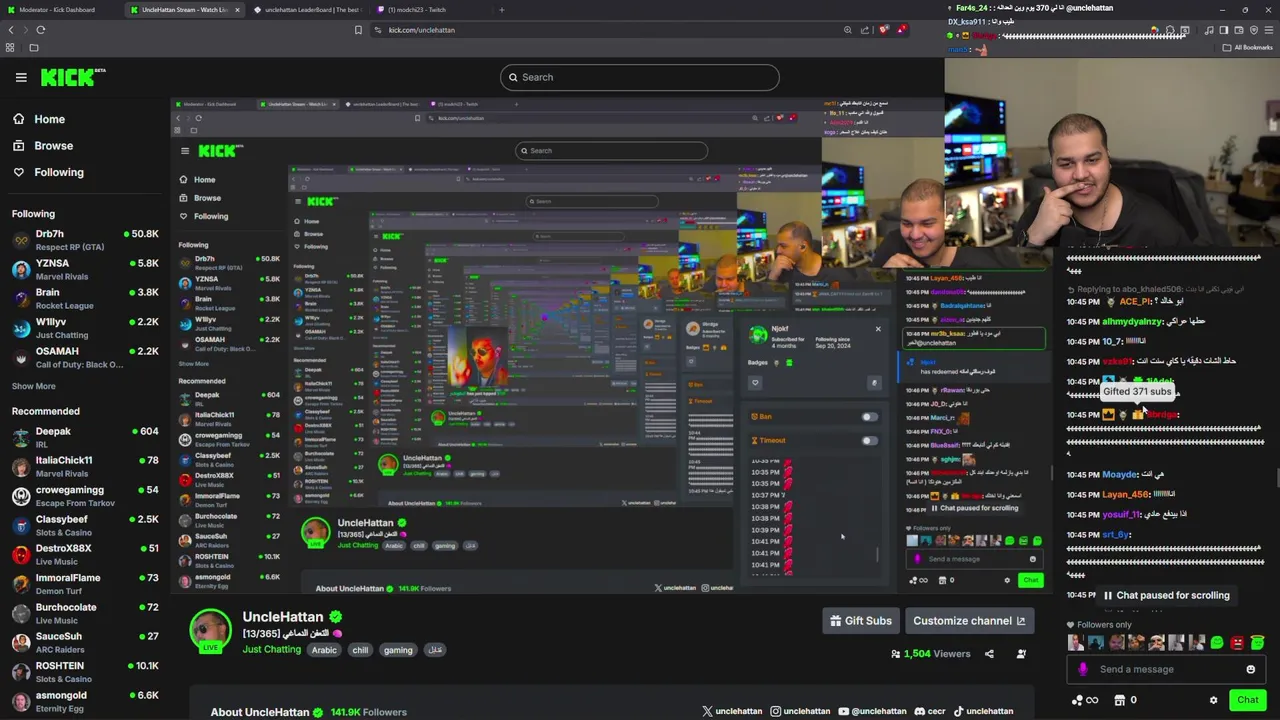
Task: Select the gaming tag
Action: [x=398, y=650]
